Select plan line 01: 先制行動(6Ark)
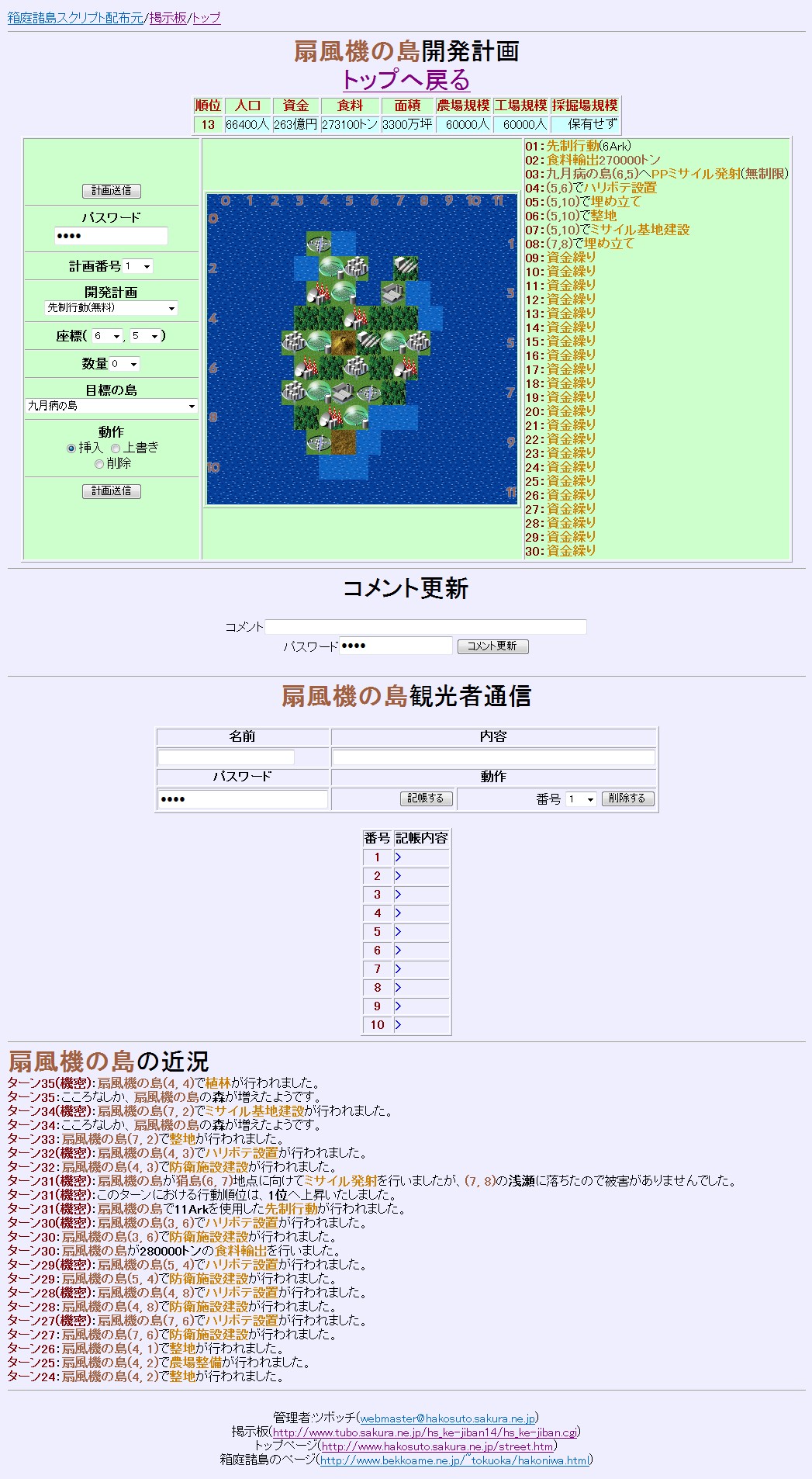Screen dimensions: 812x1479 point(578,146)
